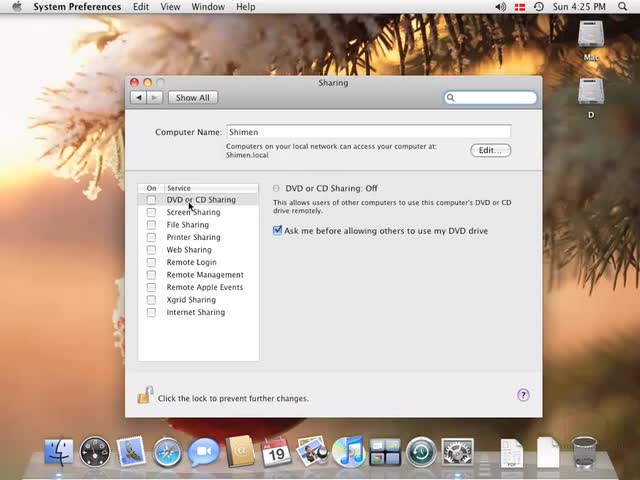The width and height of the screenshot is (640, 480).
Task: Click the Sun 4:25 PM clock
Action: (579, 7)
